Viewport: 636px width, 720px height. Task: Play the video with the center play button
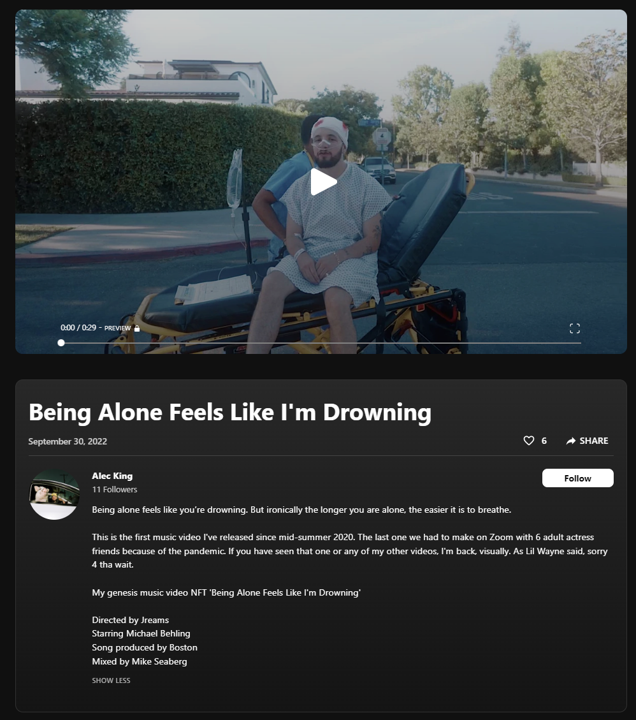pyautogui.click(x=323, y=182)
